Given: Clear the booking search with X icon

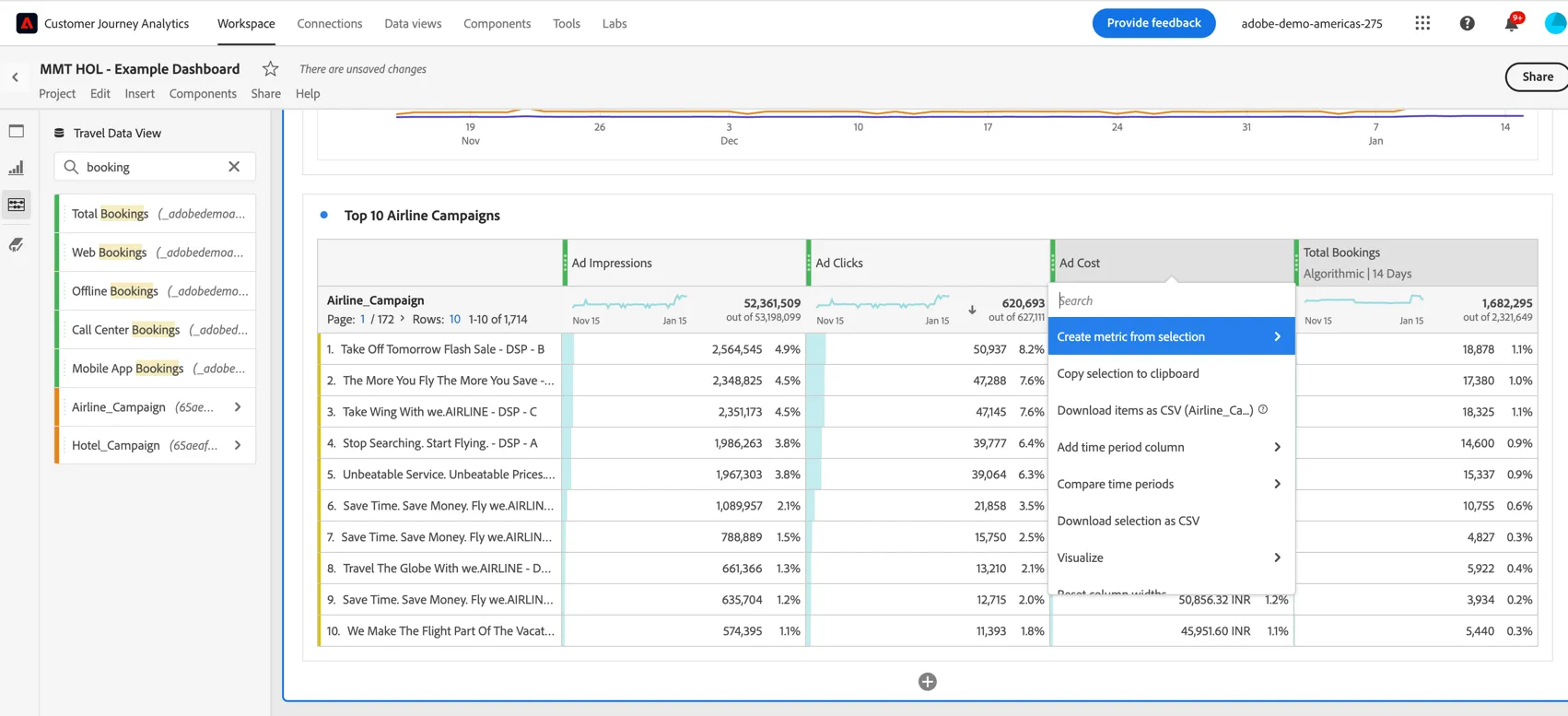Looking at the screenshot, I should pos(234,167).
